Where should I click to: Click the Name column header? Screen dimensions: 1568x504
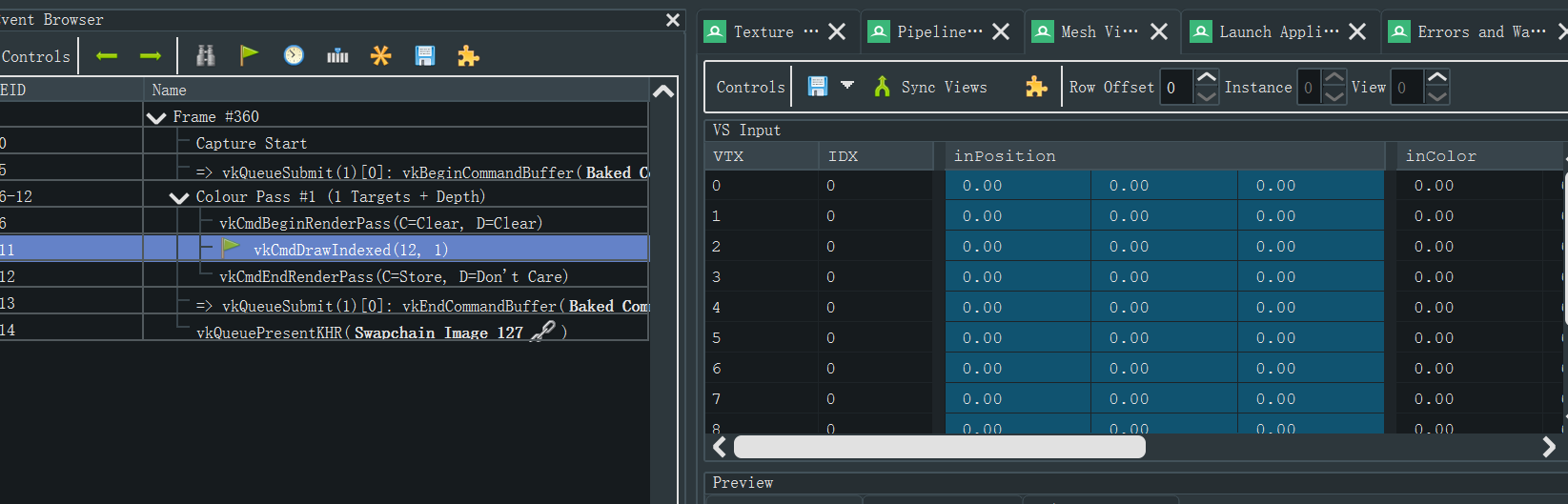[x=396, y=91]
